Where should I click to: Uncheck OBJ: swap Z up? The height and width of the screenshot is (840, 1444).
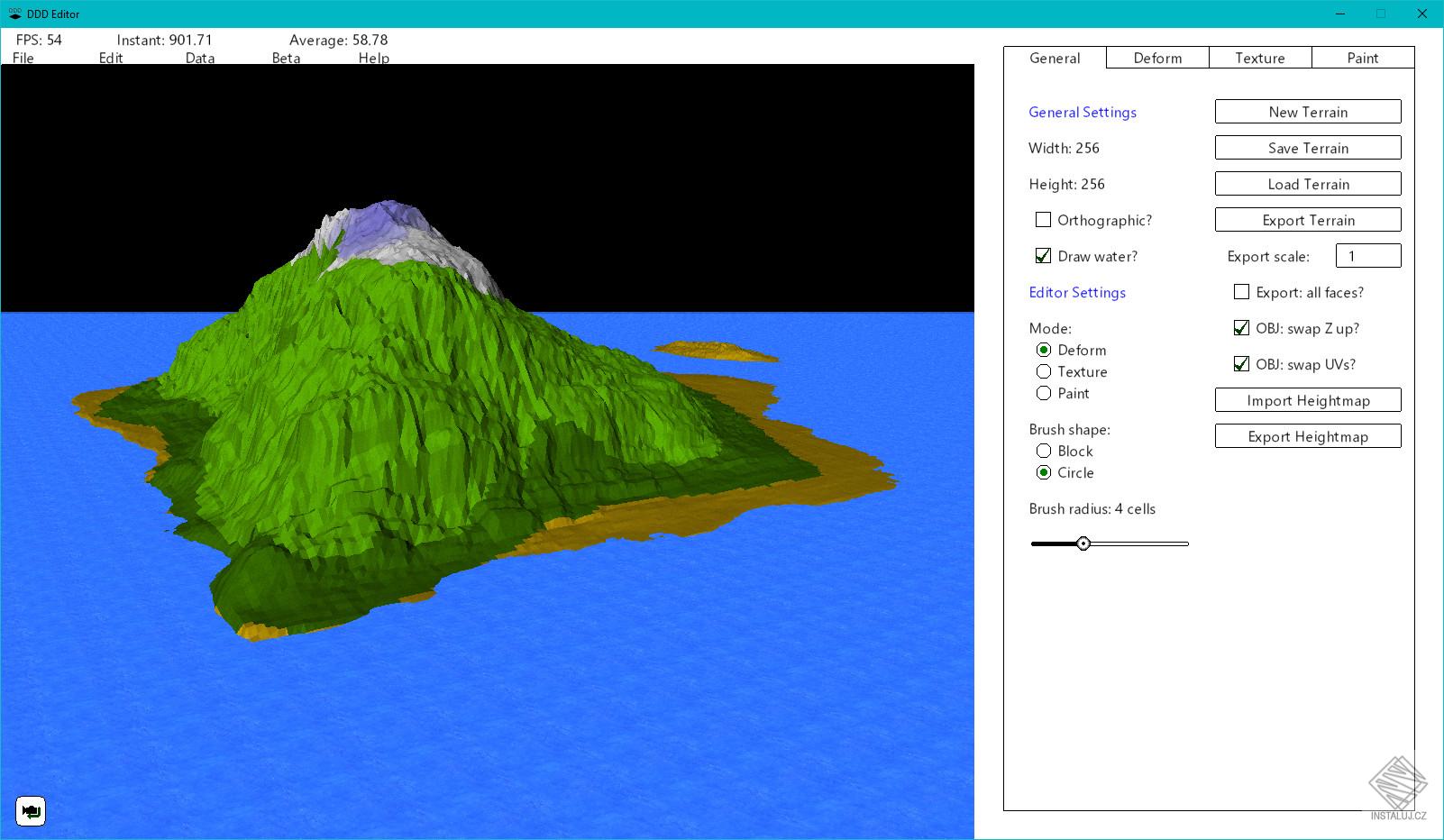click(x=1241, y=328)
